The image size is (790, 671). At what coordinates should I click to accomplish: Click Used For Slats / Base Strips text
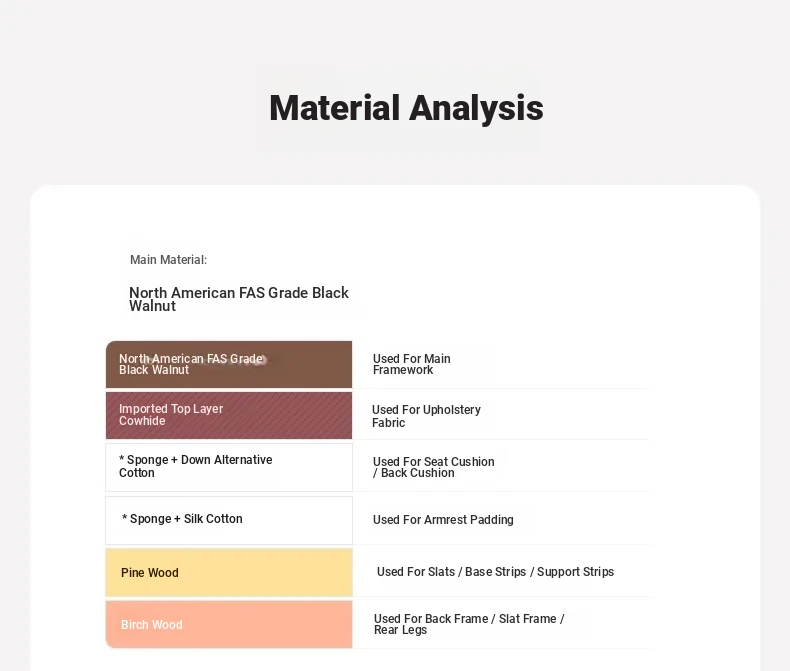[x=495, y=572]
